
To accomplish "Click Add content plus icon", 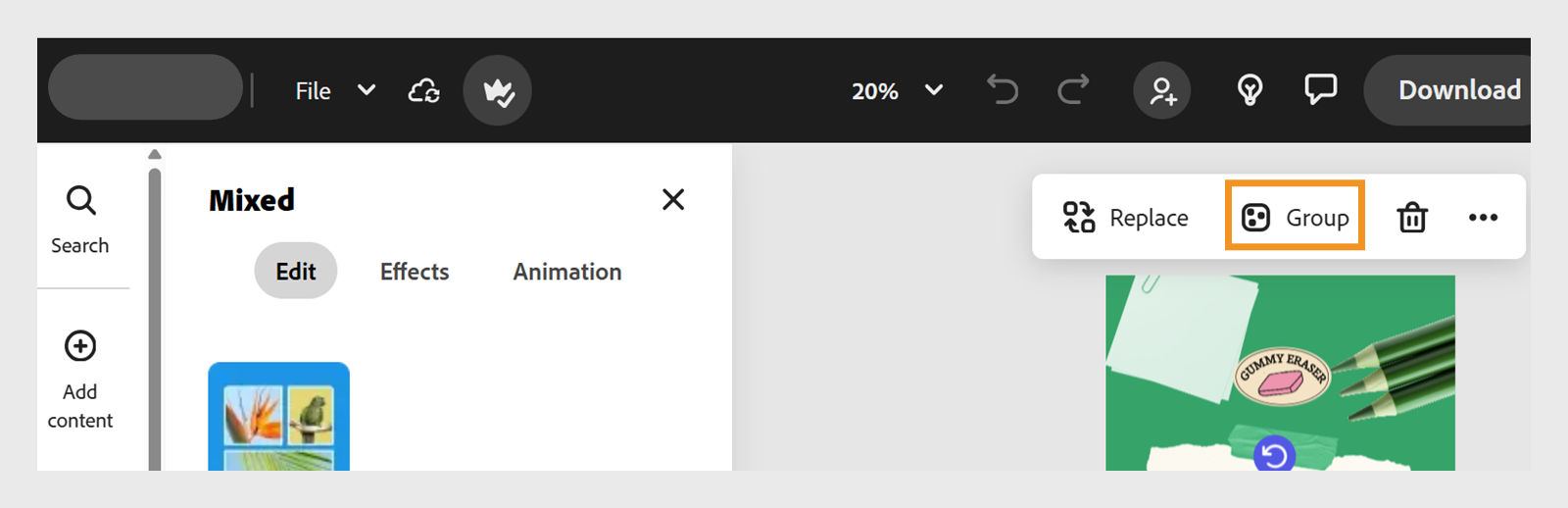I will pos(80,346).
